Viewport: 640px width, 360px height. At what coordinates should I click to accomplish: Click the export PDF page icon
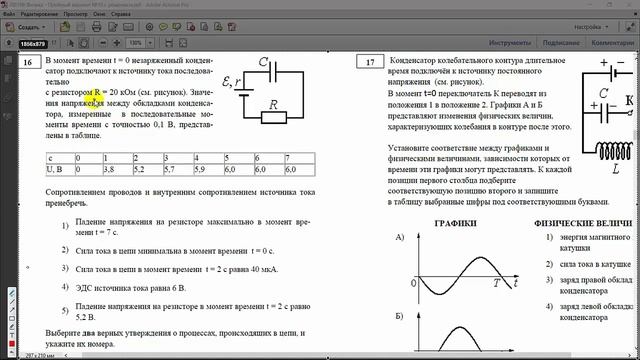[218, 27]
